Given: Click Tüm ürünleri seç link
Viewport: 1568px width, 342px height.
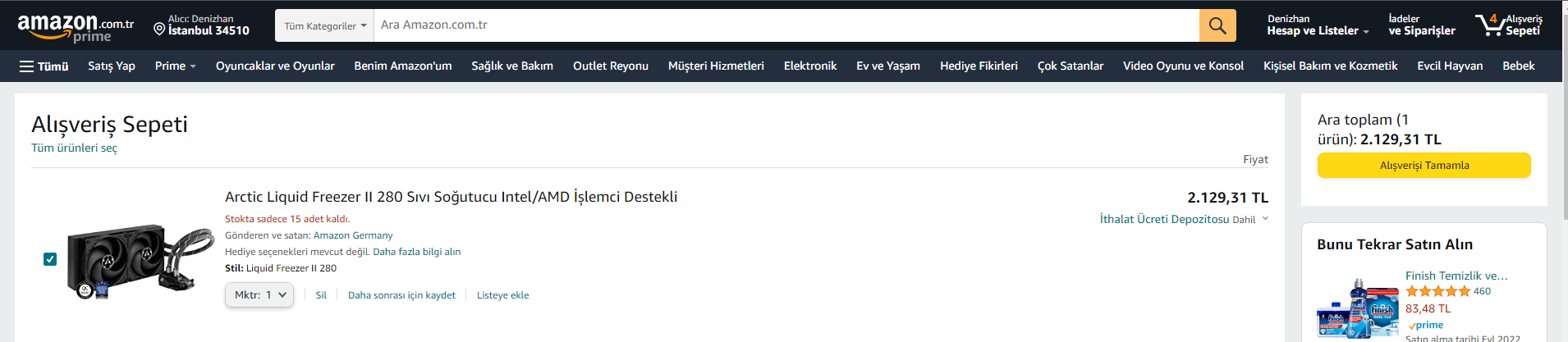Looking at the screenshot, I should (74, 148).
